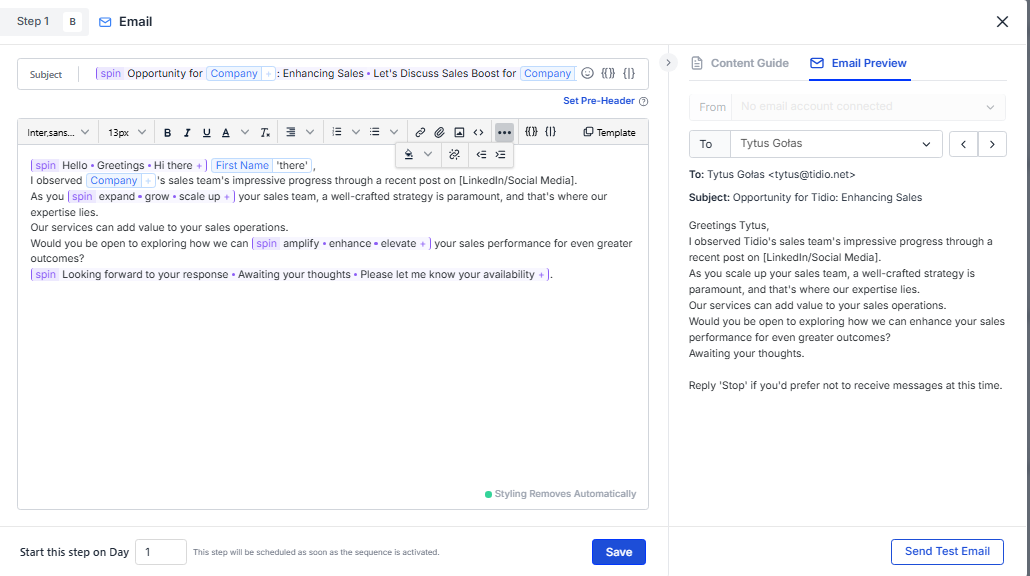Expand highlight color dropdown arrow
The height and width of the screenshot is (576, 1030).
pyautogui.click(x=428, y=154)
